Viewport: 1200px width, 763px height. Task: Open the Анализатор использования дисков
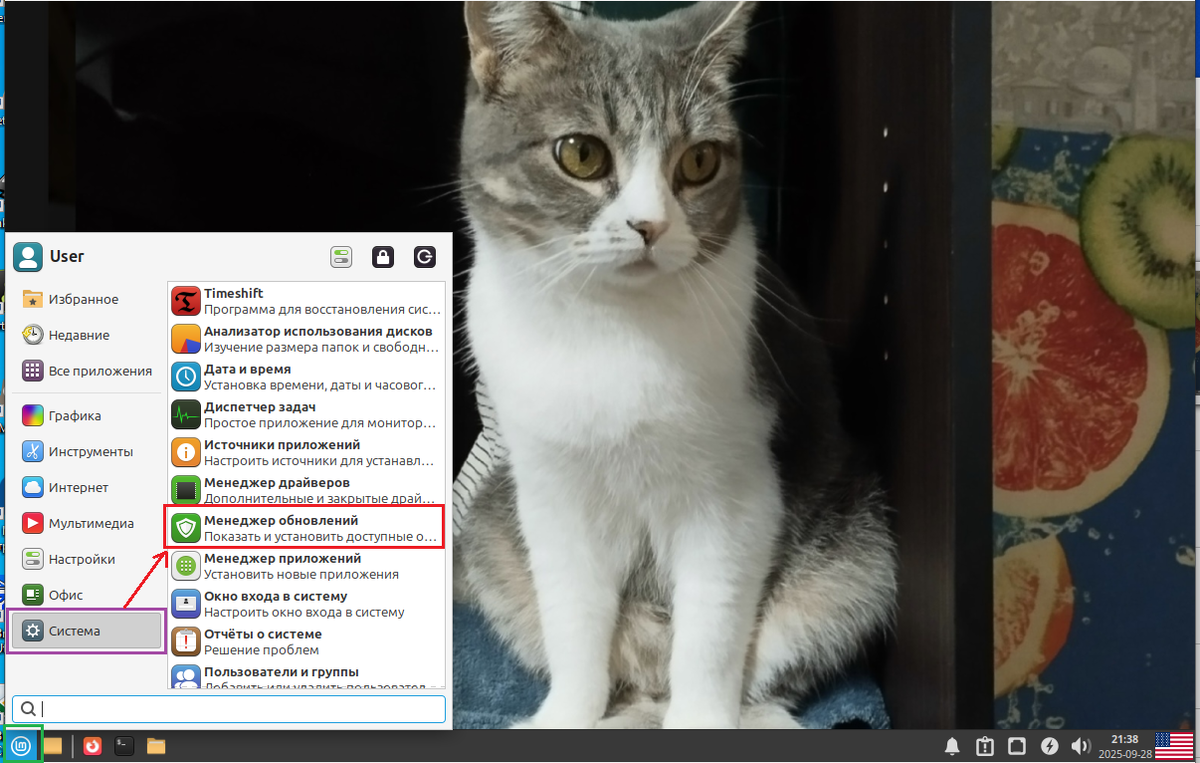tap(300, 338)
